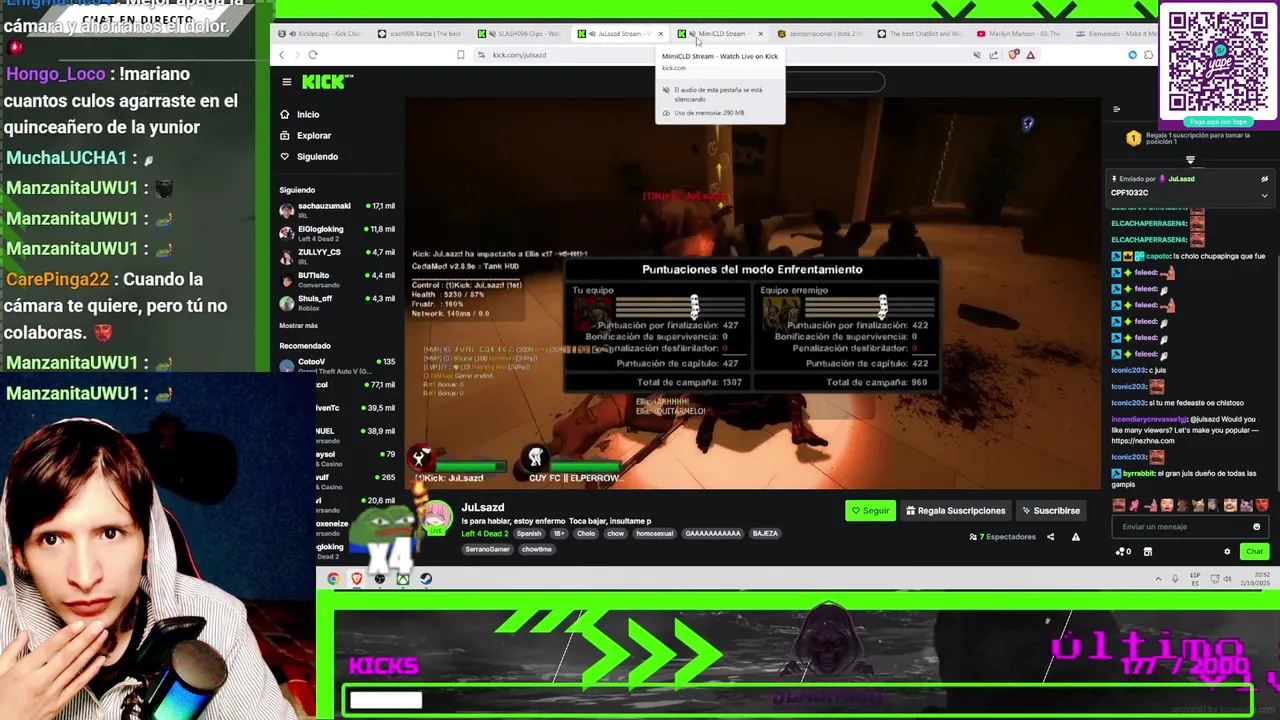Open ZULLYY_CS channel in following list
The height and width of the screenshot is (720, 1280).
click(338, 255)
